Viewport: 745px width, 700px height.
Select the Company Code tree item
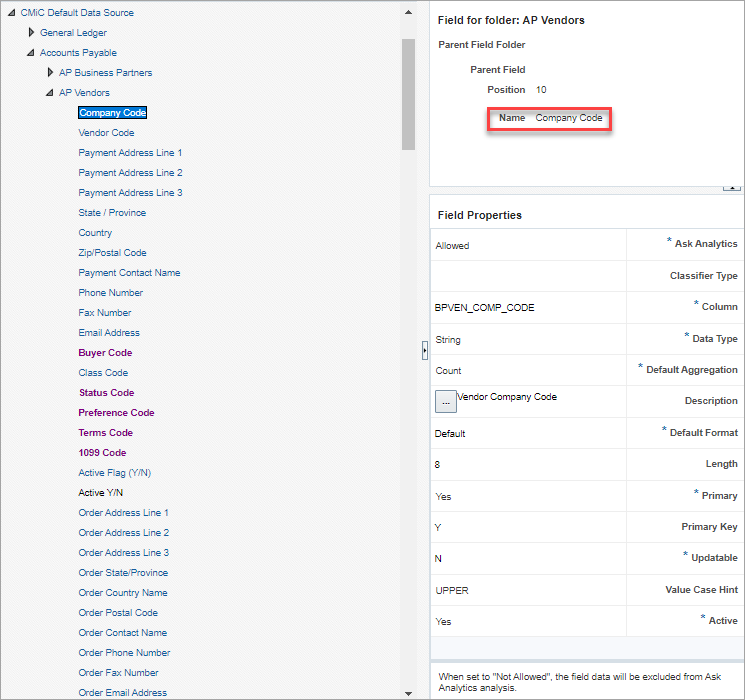coord(113,113)
